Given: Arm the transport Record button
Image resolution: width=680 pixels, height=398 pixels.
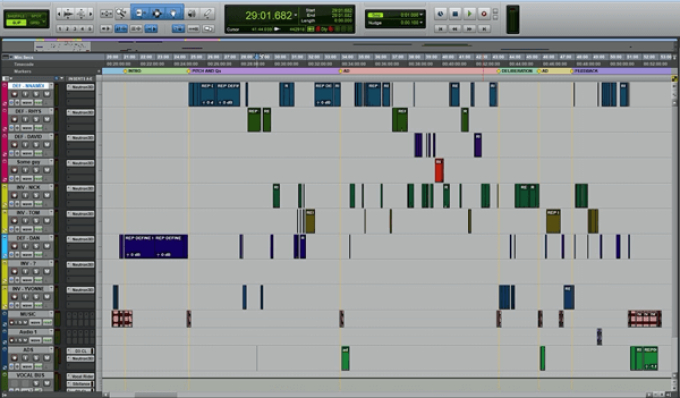Looking at the screenshot, I should pyautogui.click(x=484, y=14).
